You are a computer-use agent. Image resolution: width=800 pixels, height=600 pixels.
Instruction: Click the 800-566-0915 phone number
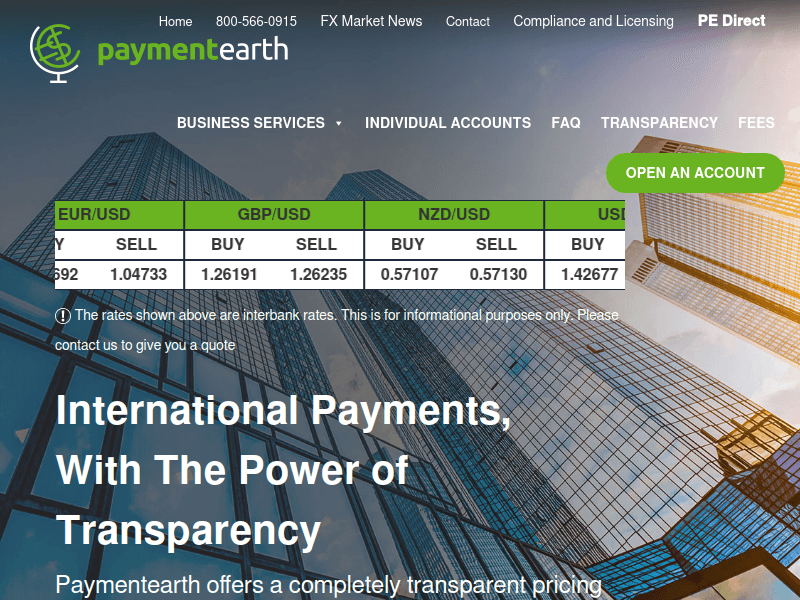[258, 20]
